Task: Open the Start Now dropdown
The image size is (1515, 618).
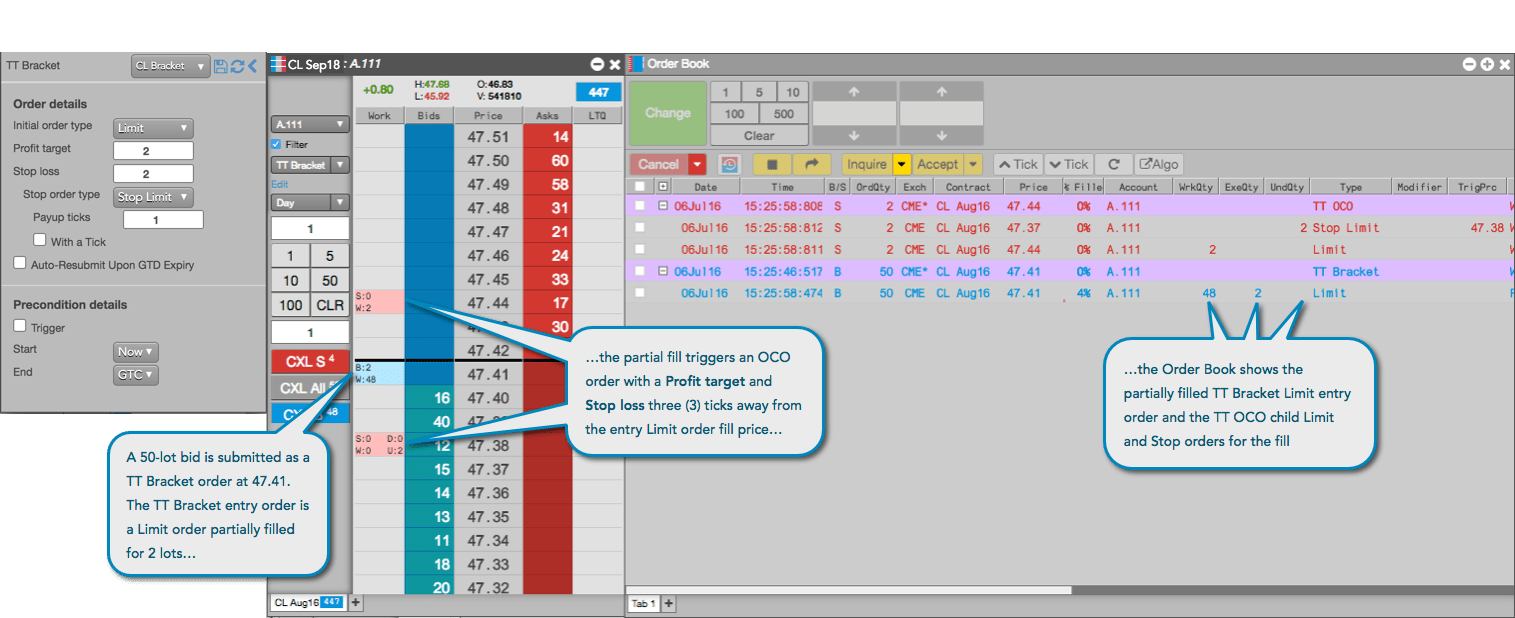Action: pos(136,352)
